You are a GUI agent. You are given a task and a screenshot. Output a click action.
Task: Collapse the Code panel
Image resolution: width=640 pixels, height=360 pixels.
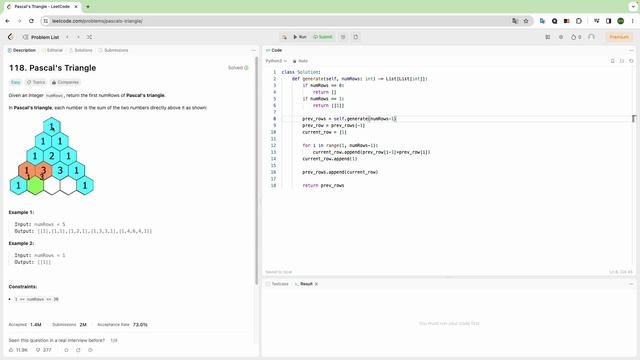[631, 50]
